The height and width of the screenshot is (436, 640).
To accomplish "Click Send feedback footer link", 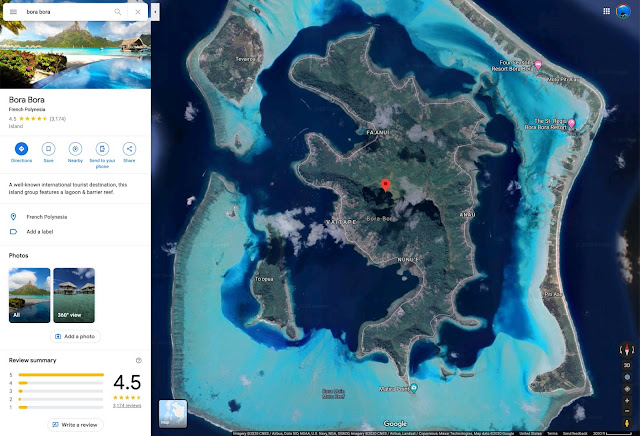I will (x=575, y=434).
